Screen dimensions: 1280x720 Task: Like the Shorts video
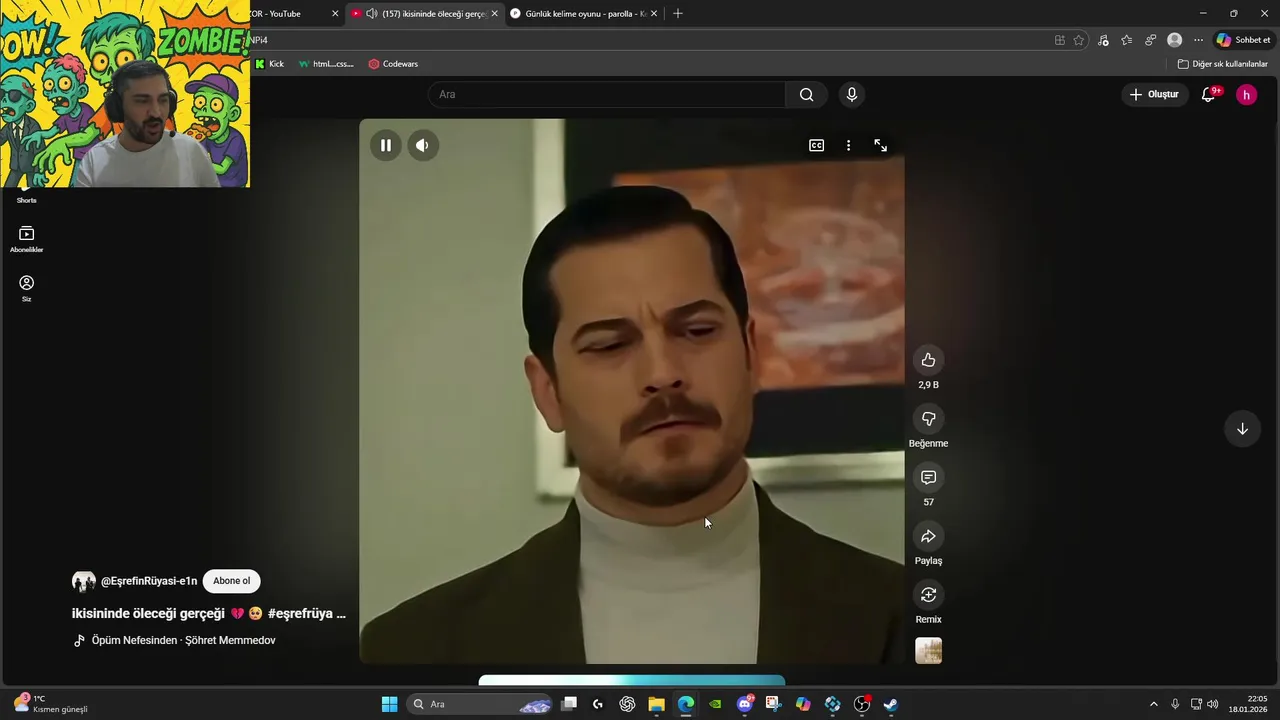pyautogui.click(x=928, y=360)
